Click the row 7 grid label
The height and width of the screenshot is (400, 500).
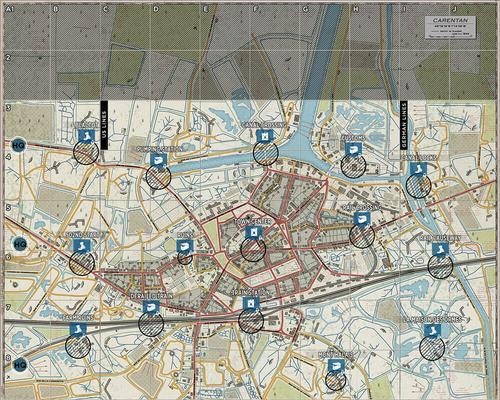[x=8, y=307]
